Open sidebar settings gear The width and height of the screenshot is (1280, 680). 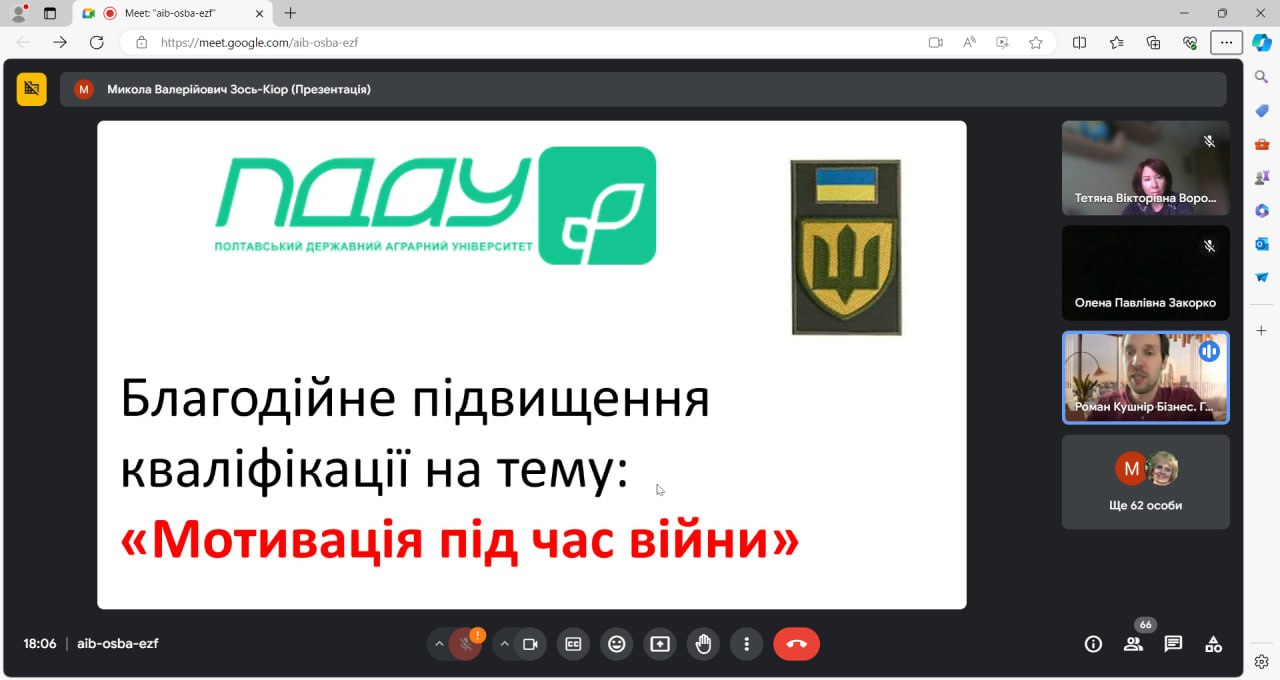[1262, 661]
